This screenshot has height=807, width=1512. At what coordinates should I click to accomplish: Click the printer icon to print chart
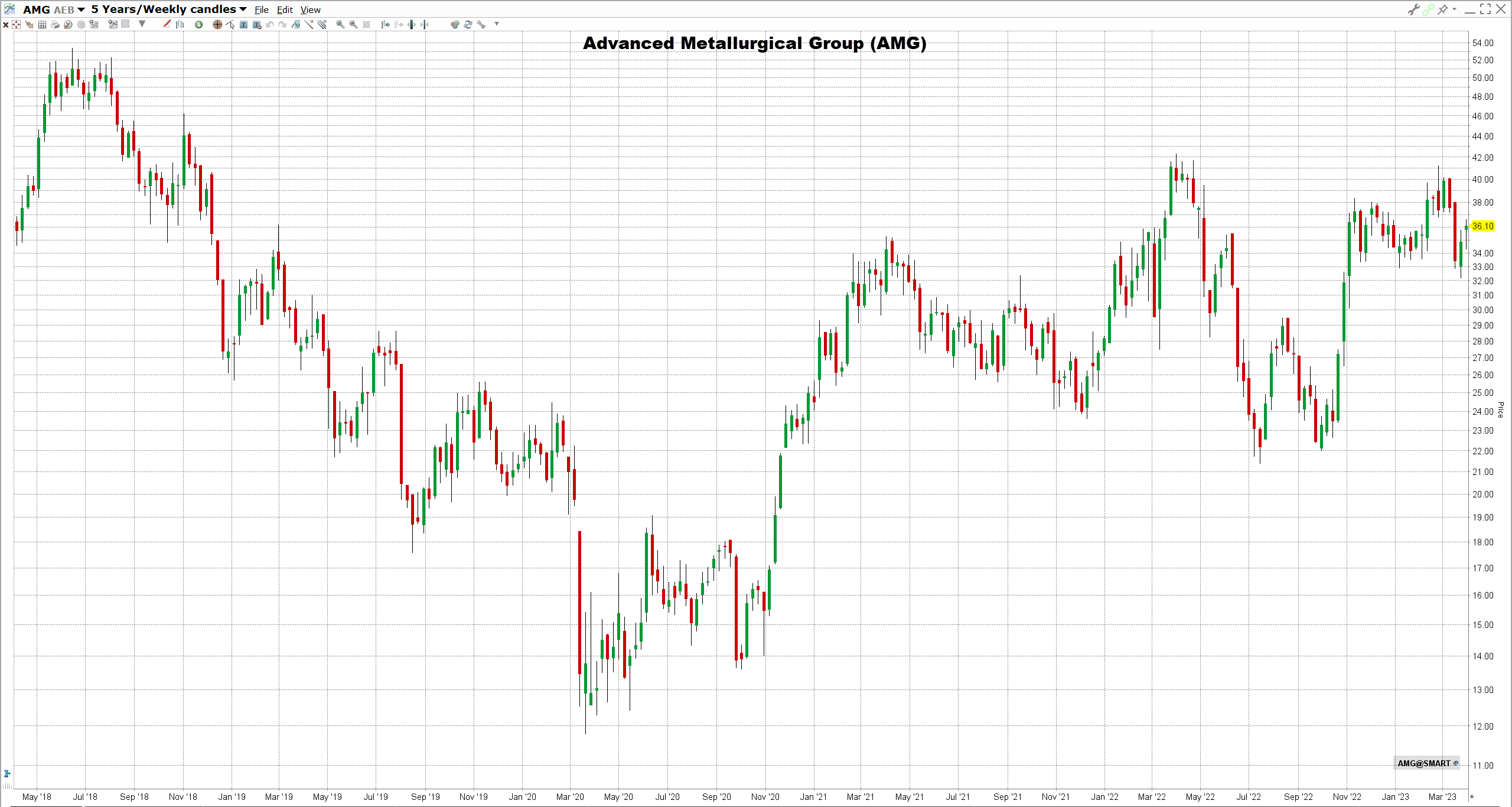coord(55,24)
